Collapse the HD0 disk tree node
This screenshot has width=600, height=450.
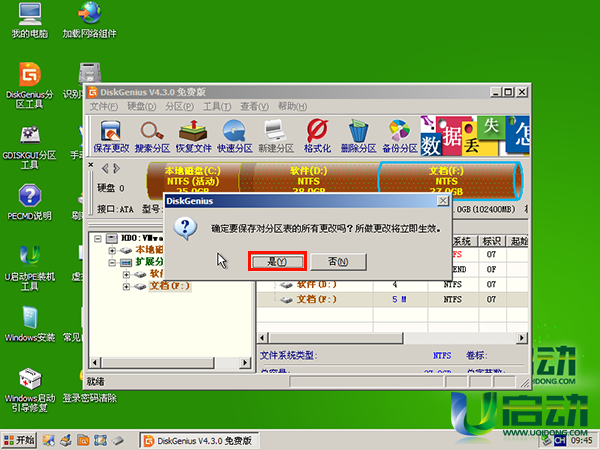pyautogui.click(x=98, y=238)
